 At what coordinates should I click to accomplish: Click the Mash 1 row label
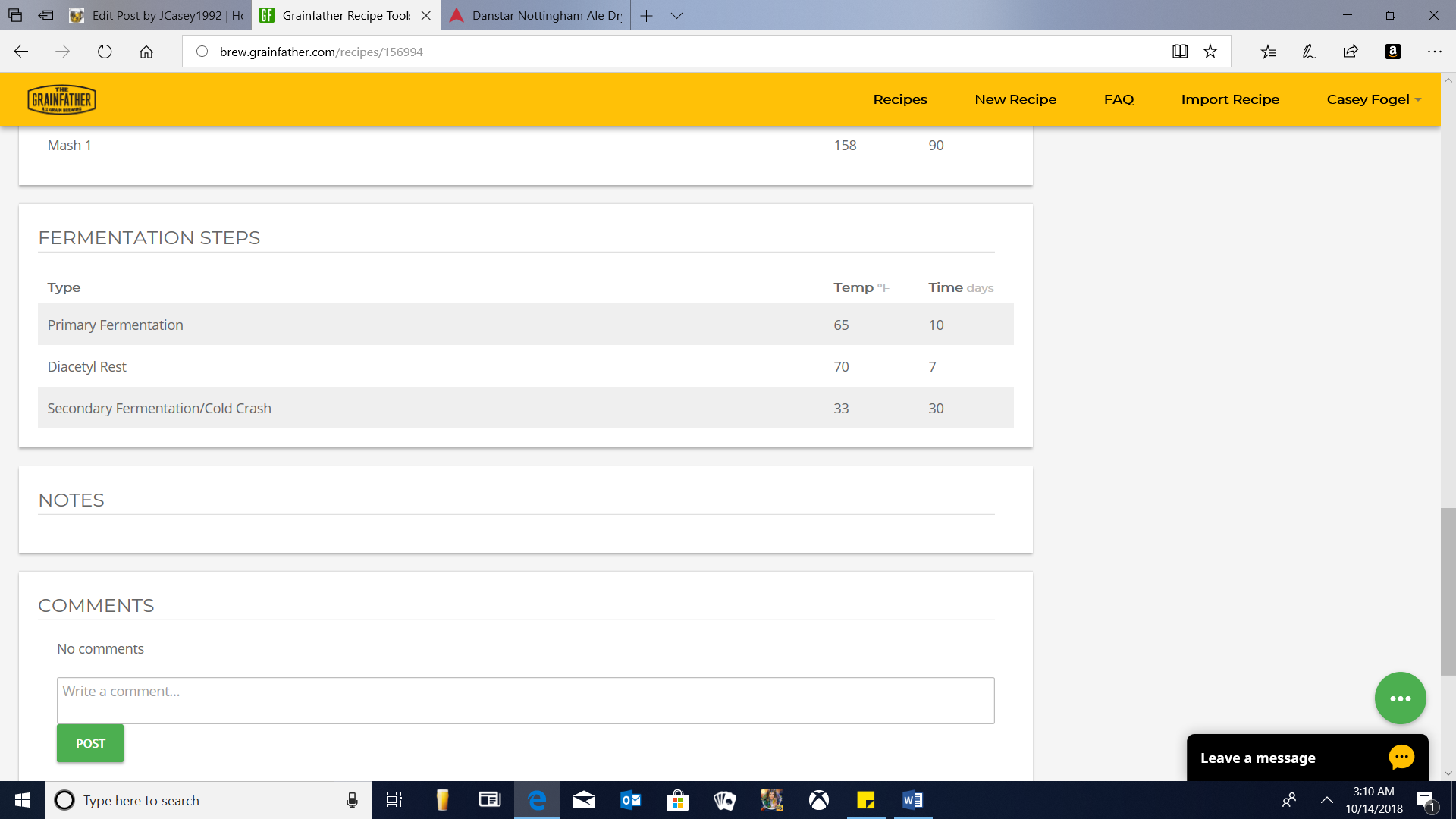(69, 145)
